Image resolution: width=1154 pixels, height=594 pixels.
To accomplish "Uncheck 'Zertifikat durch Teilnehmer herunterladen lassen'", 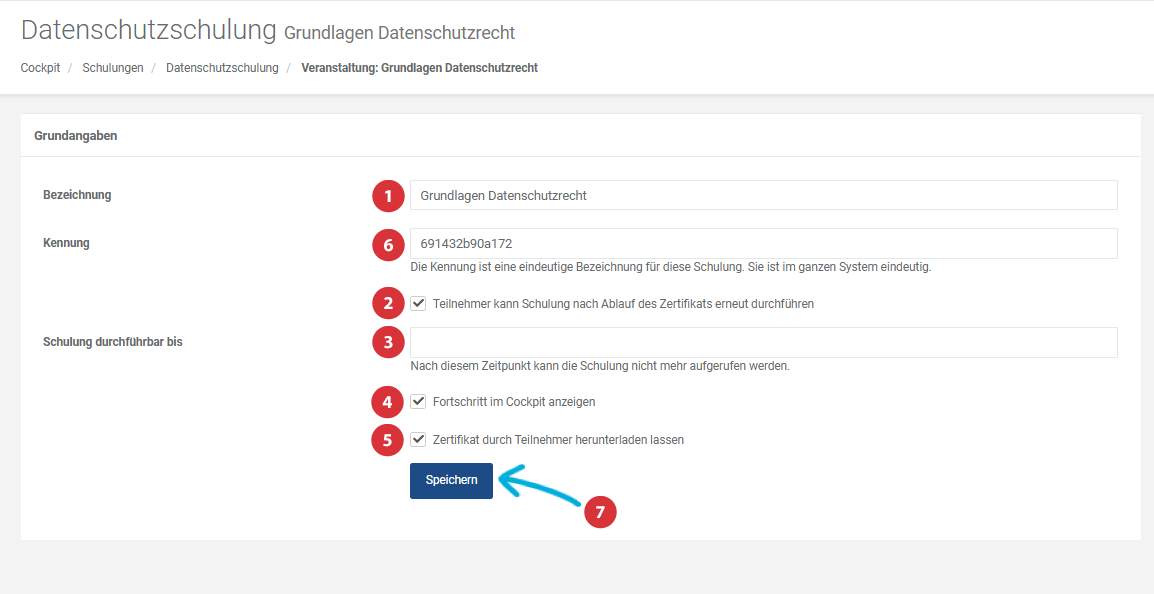I will [418, 439].
